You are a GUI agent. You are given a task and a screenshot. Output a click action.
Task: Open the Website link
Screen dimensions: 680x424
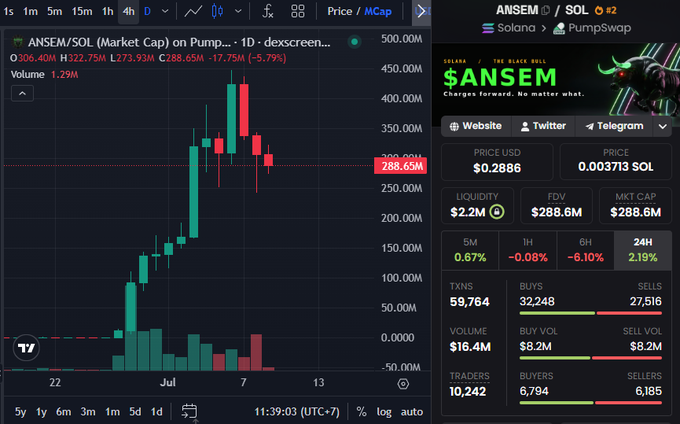[476, 126]
